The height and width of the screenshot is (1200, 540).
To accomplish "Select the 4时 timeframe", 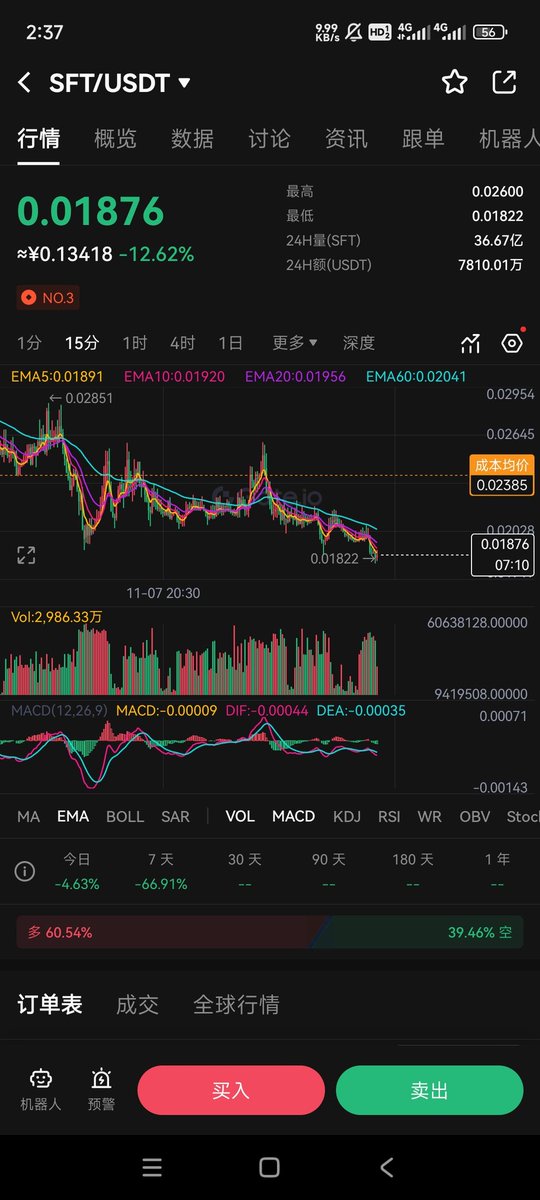I will pyautogui.click(x=183, y=343).
